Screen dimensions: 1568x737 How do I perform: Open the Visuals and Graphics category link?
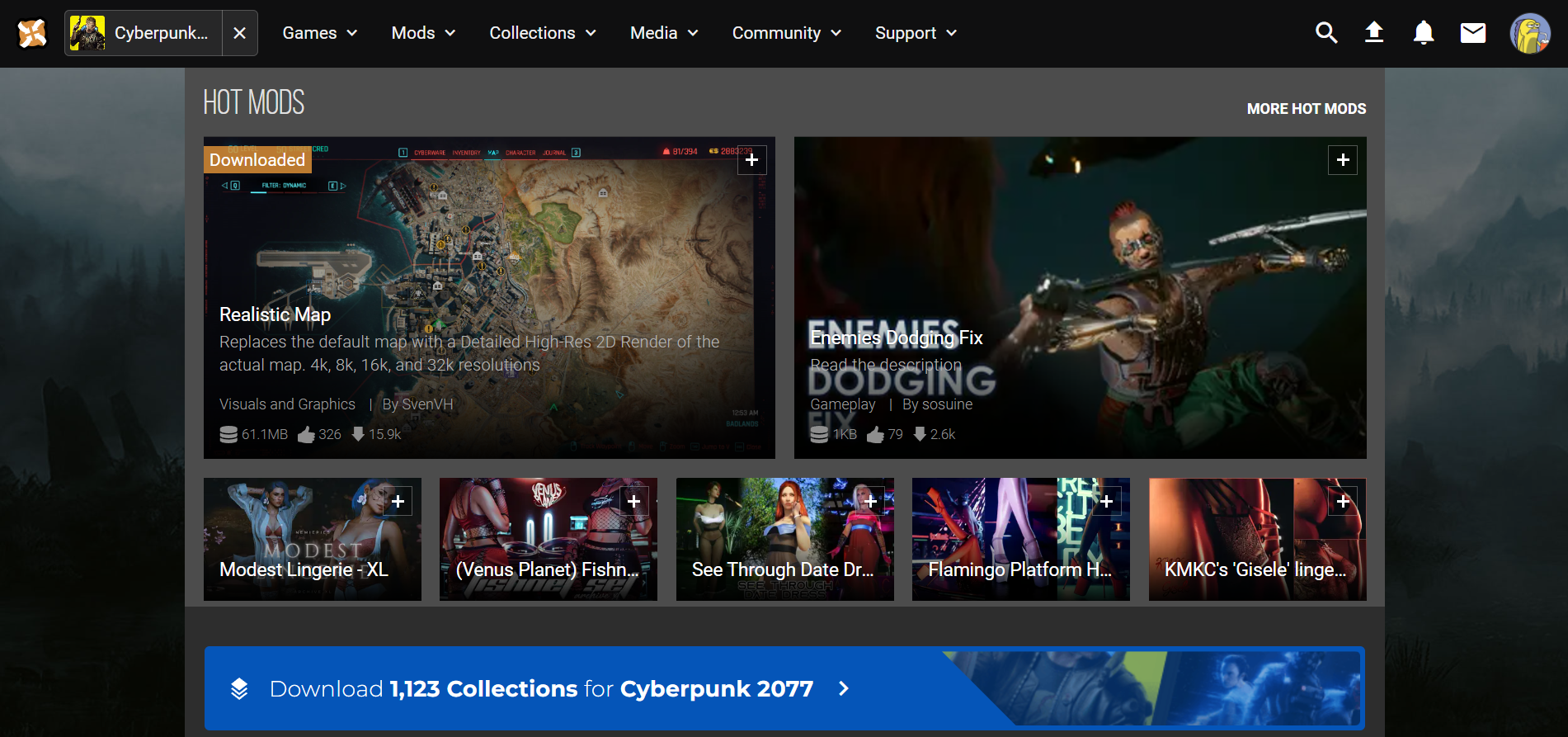click(287, 404)
